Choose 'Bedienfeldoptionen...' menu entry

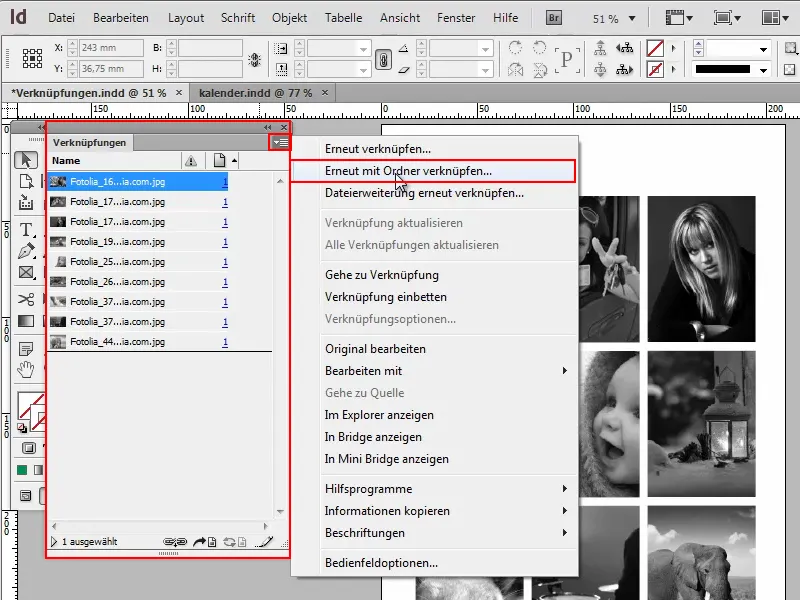[x=381, y=563]
